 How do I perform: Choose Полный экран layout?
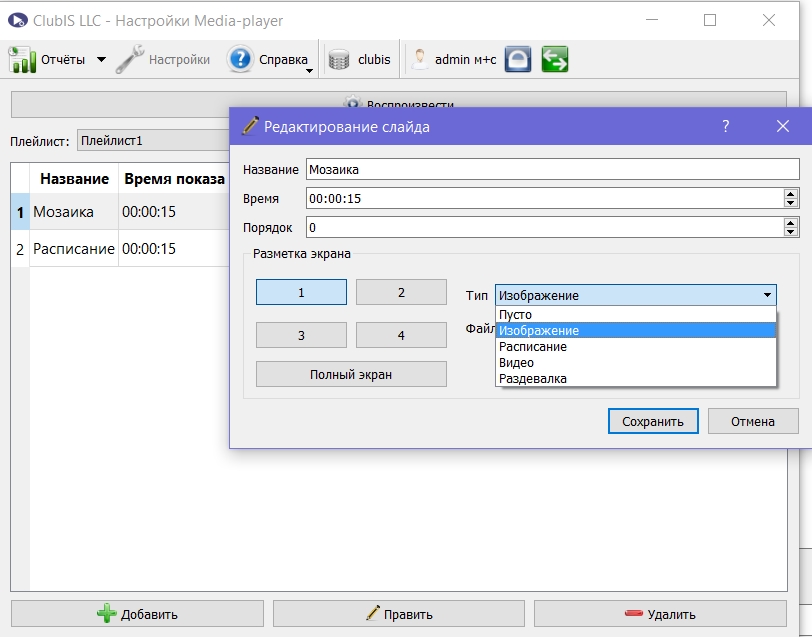click(351, 374)
